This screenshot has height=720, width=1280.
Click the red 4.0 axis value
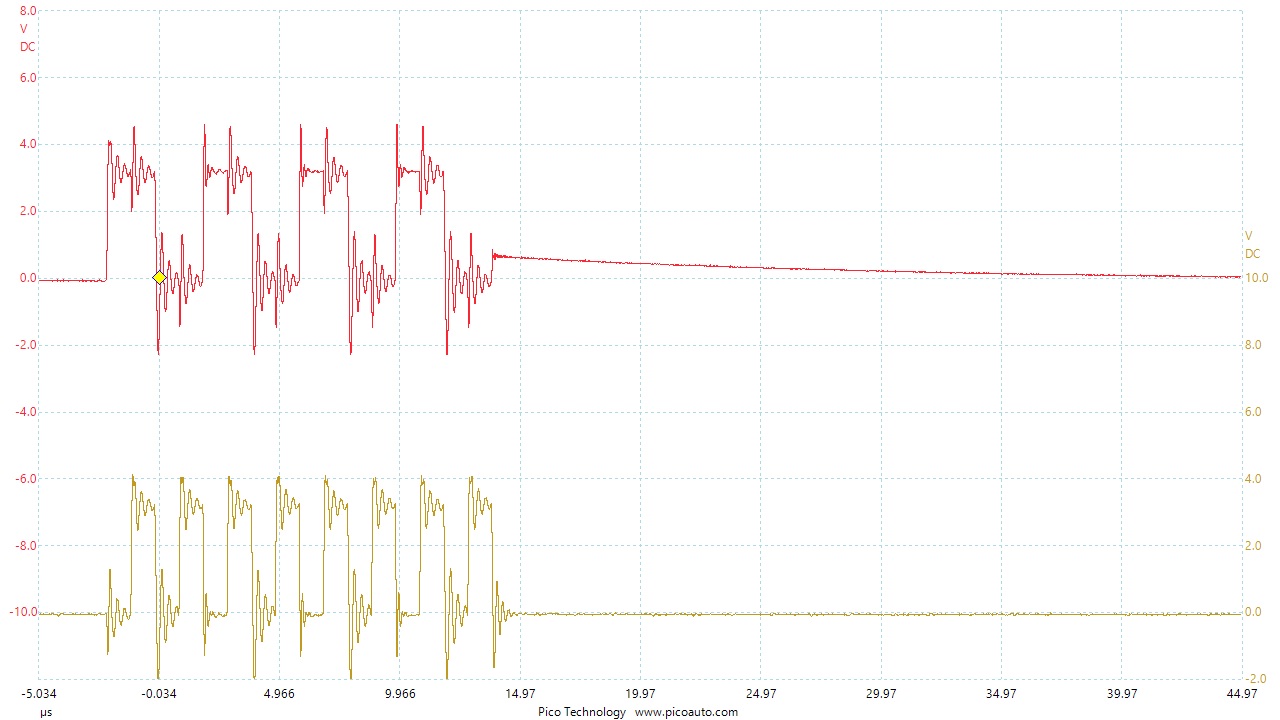[x=28, y=144]
